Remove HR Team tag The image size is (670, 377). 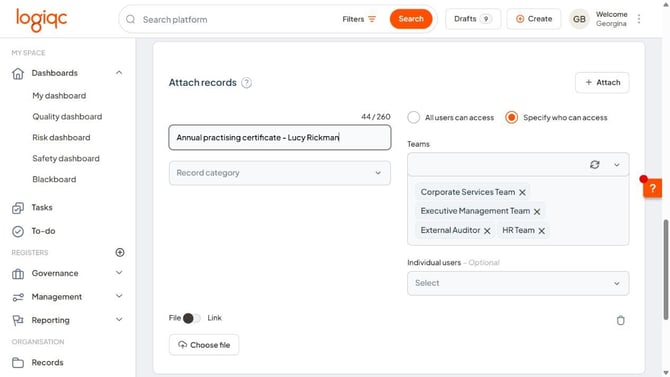pyautogui.click(x=541, y=231)
